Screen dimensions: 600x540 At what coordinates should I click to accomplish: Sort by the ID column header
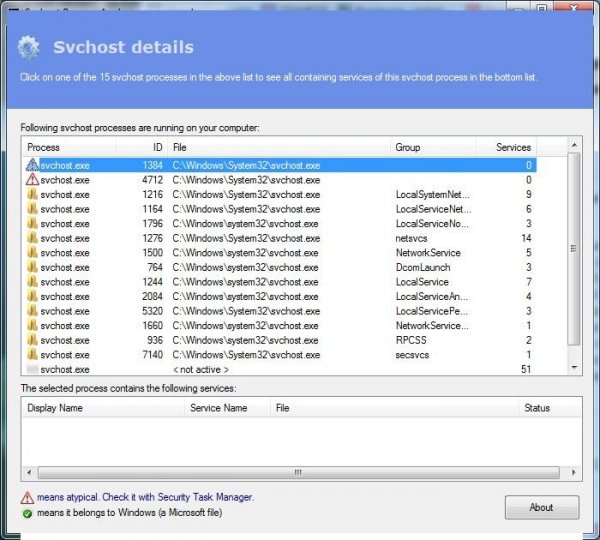click(x=142, y=147)
